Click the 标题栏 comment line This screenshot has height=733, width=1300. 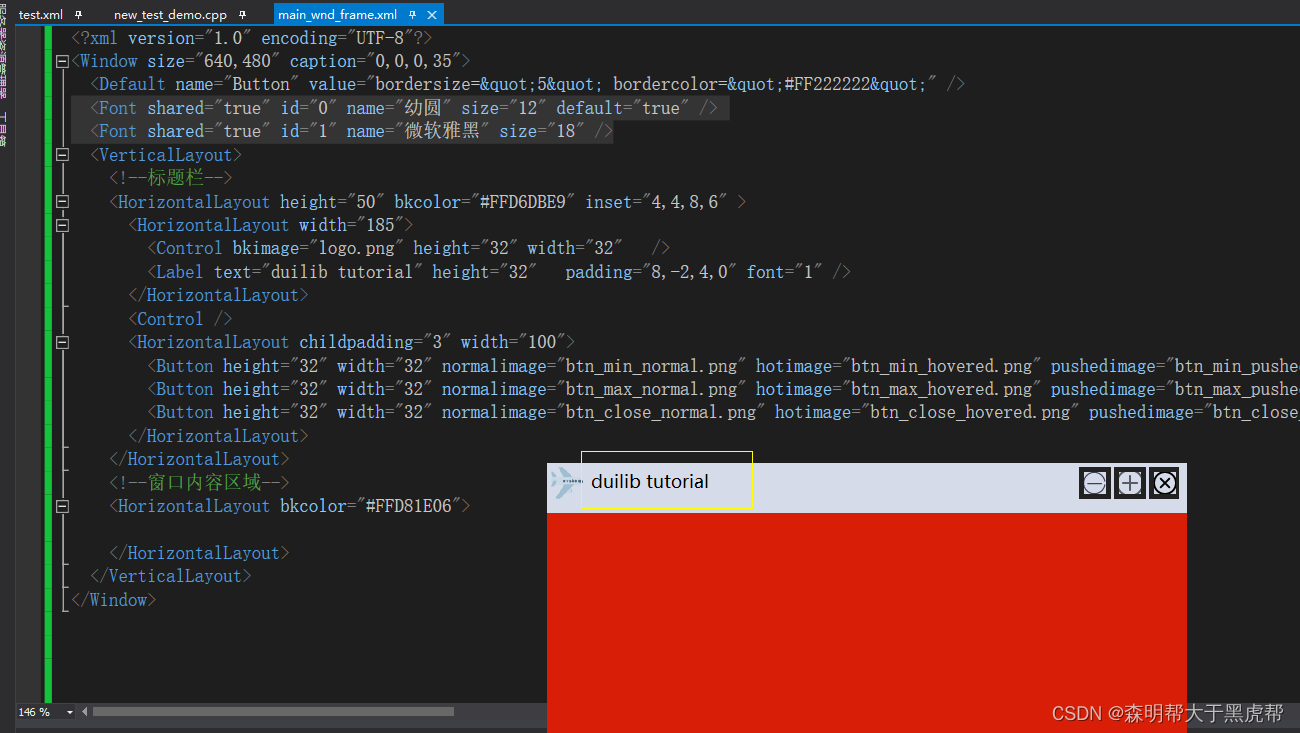tap(170, 178)
